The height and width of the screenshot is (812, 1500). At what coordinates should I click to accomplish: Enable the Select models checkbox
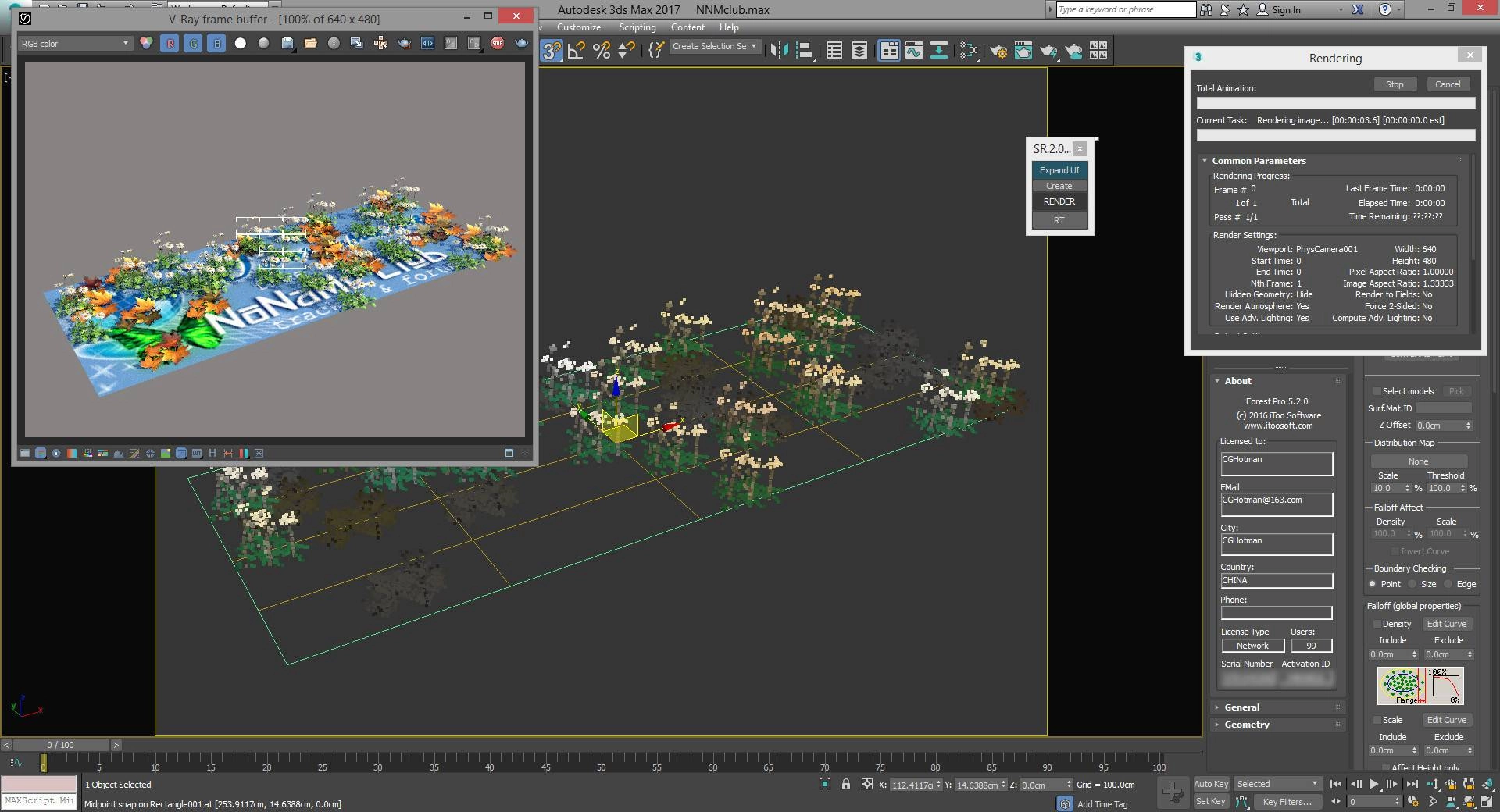1377,391
